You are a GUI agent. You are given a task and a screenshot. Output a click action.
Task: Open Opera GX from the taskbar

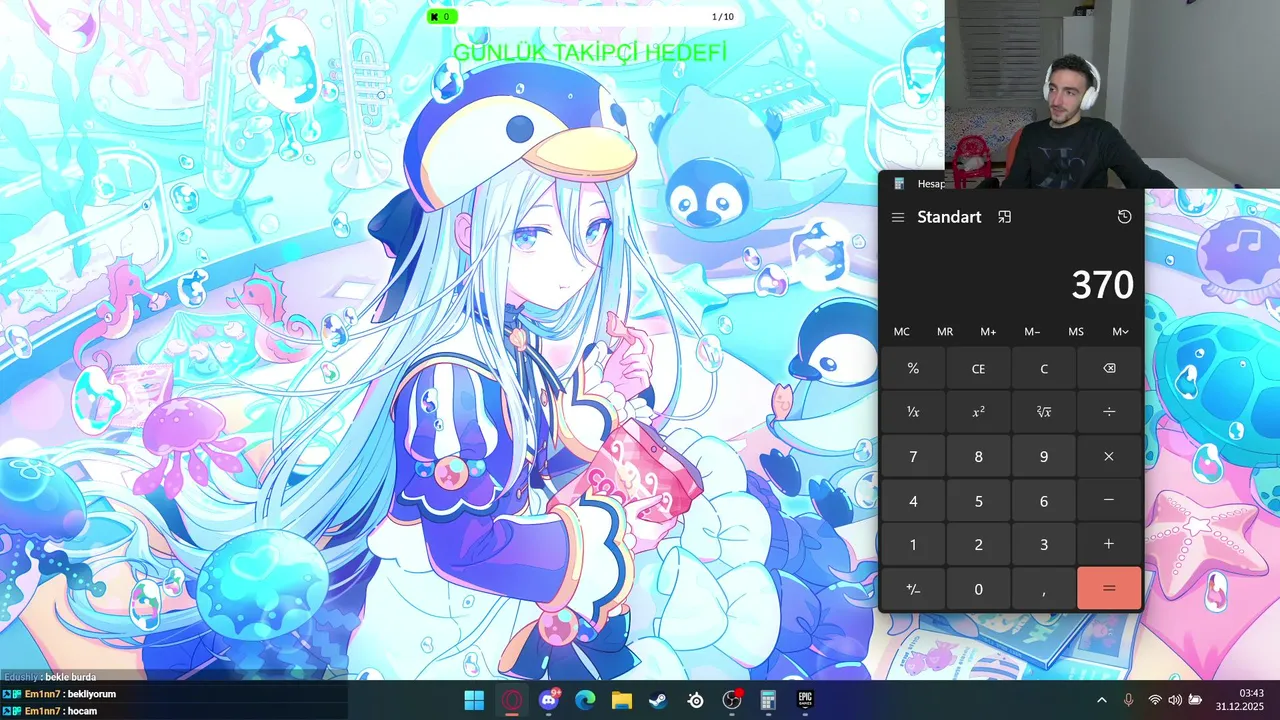pos(511,700)
